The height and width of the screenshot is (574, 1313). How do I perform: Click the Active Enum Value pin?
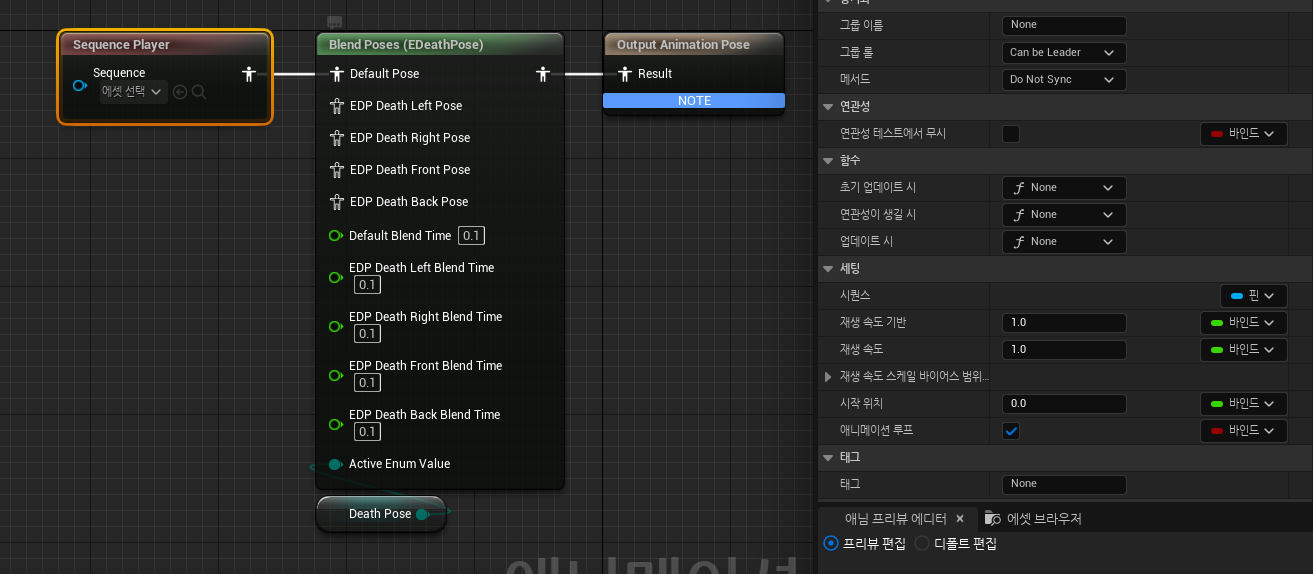click(336, 464)
